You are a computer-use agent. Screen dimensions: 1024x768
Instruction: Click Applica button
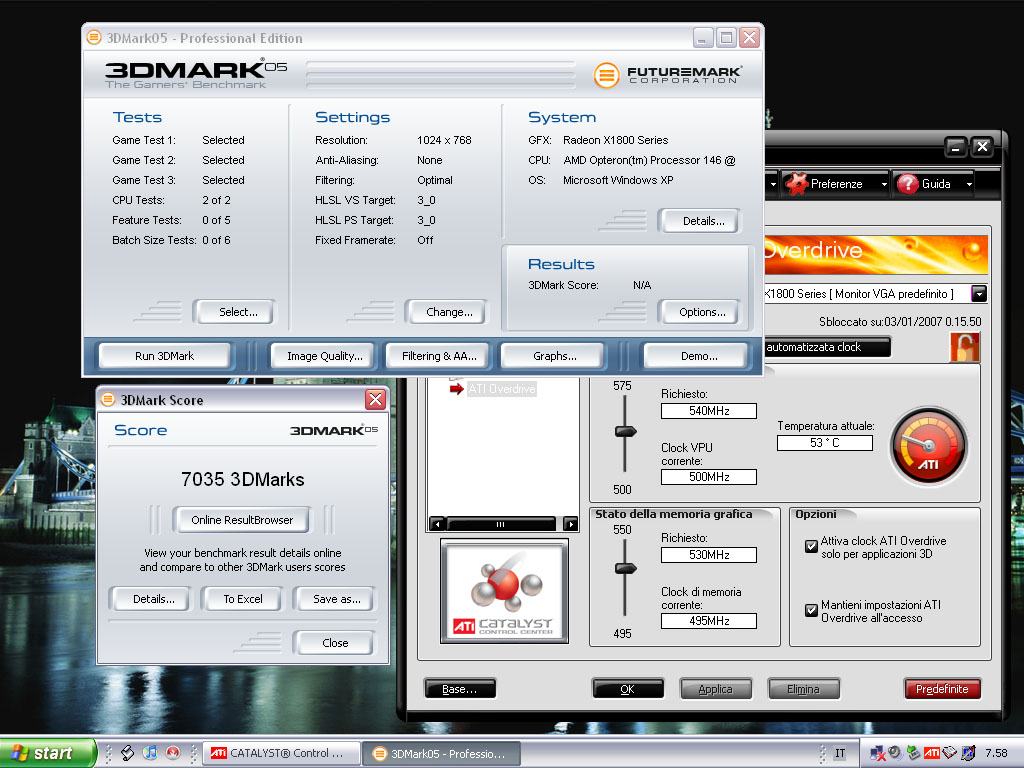(716, 689)
